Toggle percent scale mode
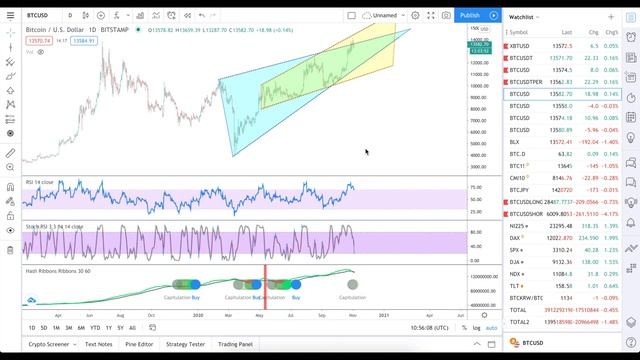Viewport: 640px width, 360px height. (464, 328)
